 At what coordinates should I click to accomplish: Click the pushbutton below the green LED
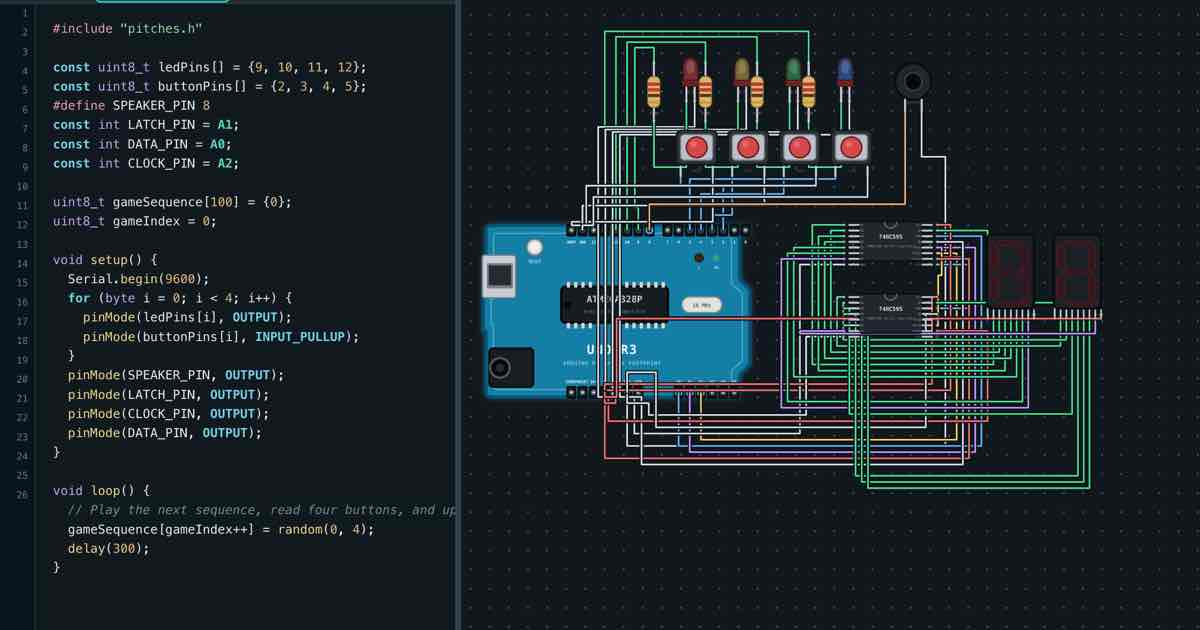tap(799, 148)
